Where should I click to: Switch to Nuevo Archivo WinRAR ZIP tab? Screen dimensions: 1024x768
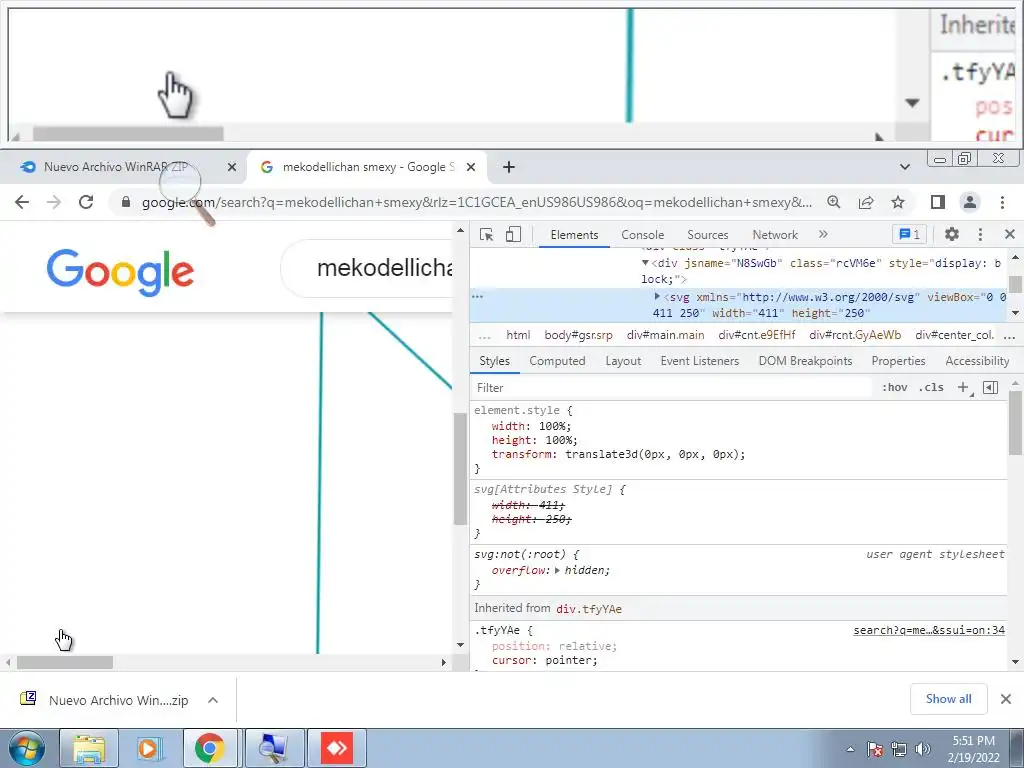coord(124,167)
